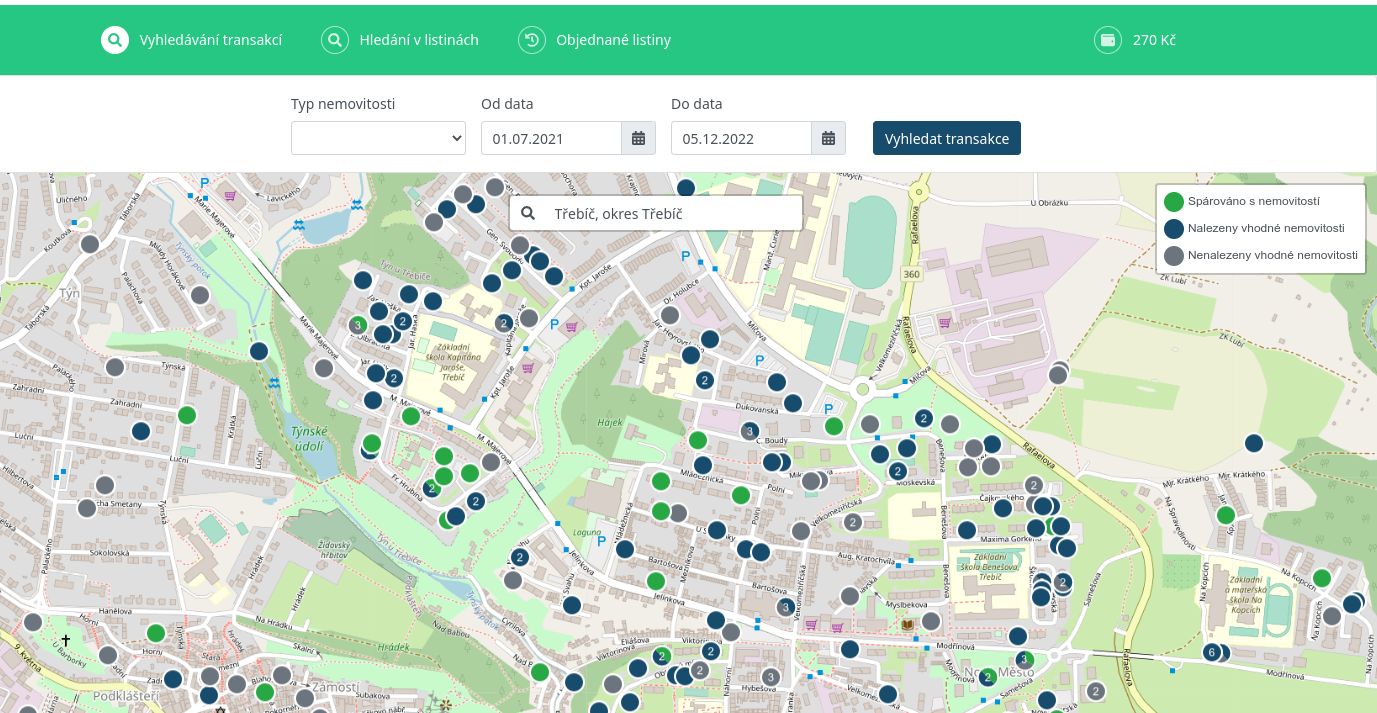Screen dimensions: 1377x713
Task: Select the green marker above Na Kopcích street
Action: 1322,578
